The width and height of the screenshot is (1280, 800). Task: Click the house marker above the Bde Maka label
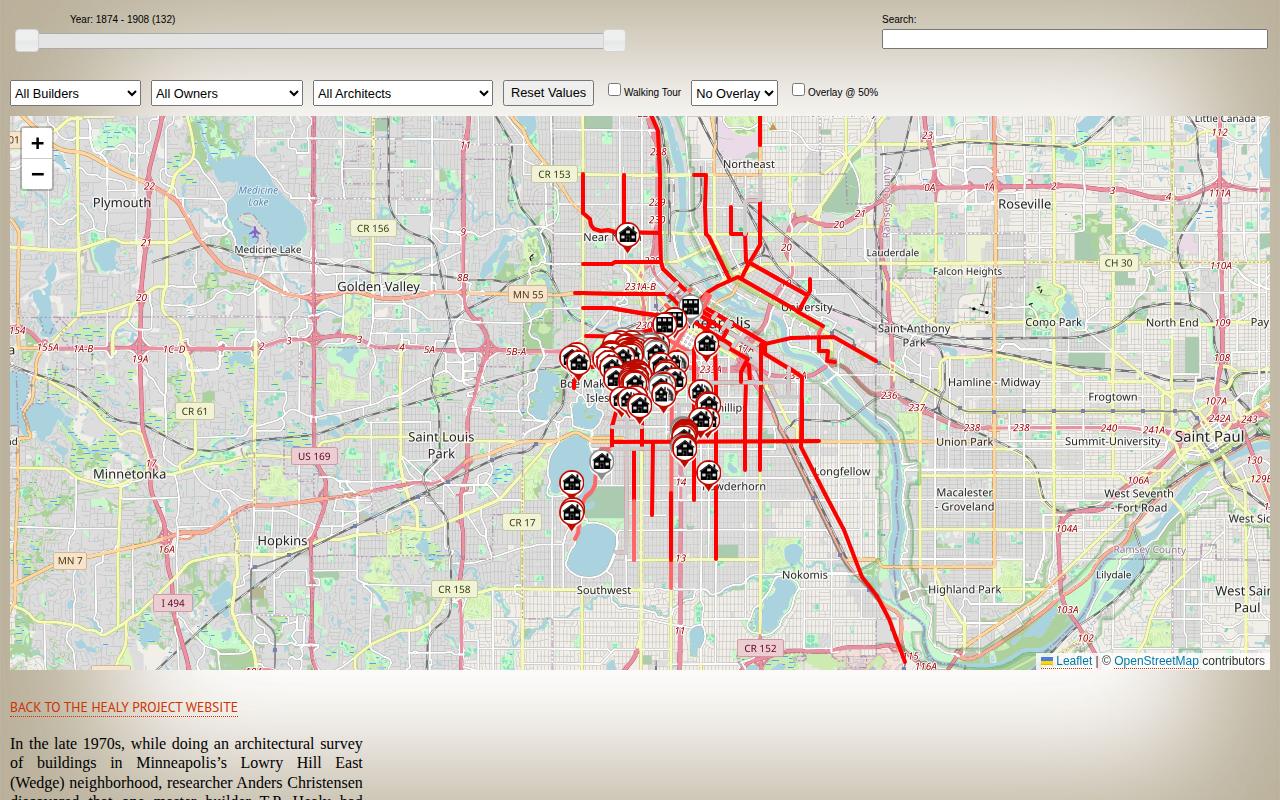tap(578, 363)
